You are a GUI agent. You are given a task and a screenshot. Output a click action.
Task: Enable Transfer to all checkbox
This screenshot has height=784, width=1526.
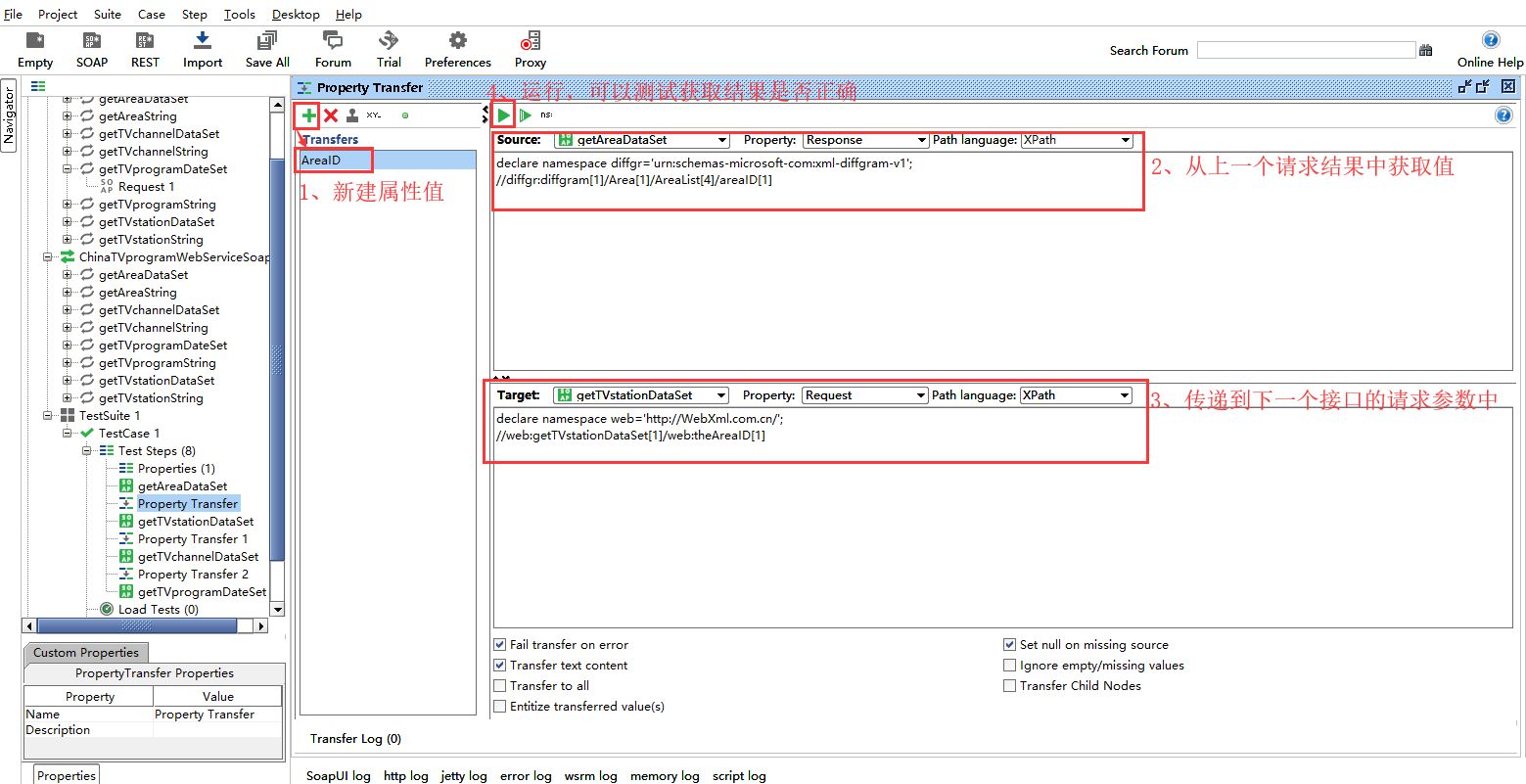500,686
